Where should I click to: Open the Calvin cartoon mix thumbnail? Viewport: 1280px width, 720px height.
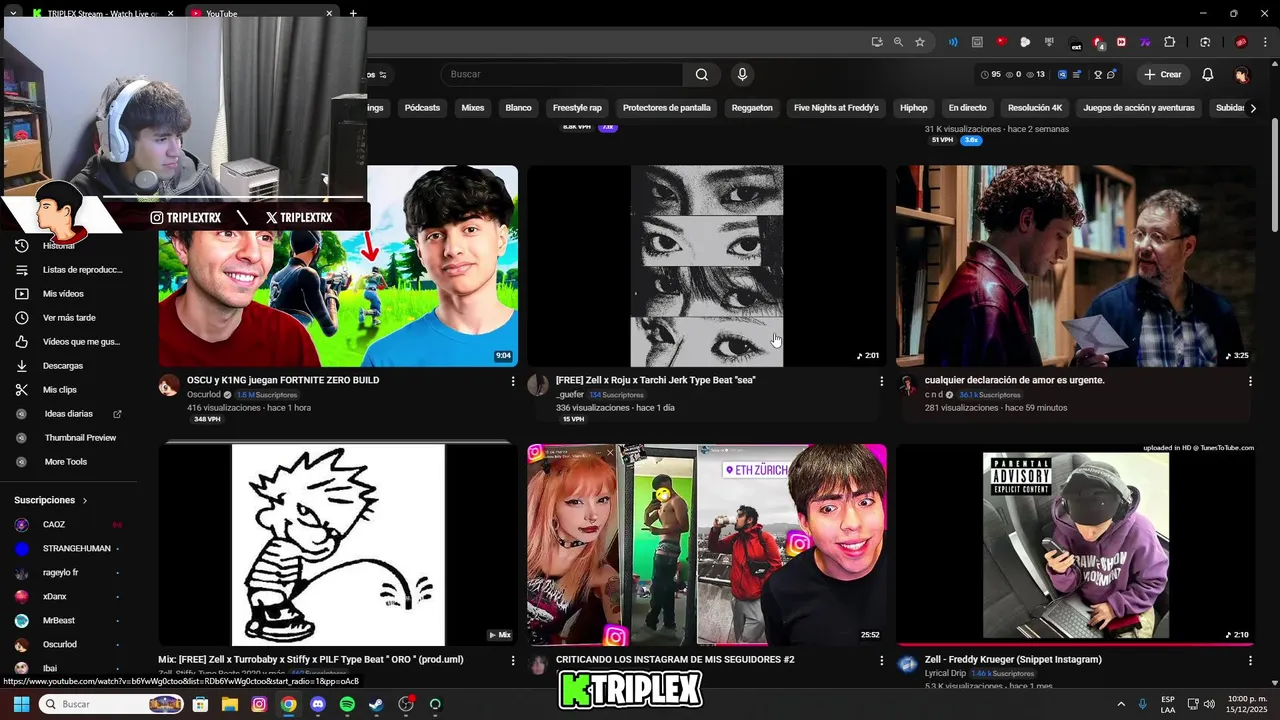coord(338,545)
